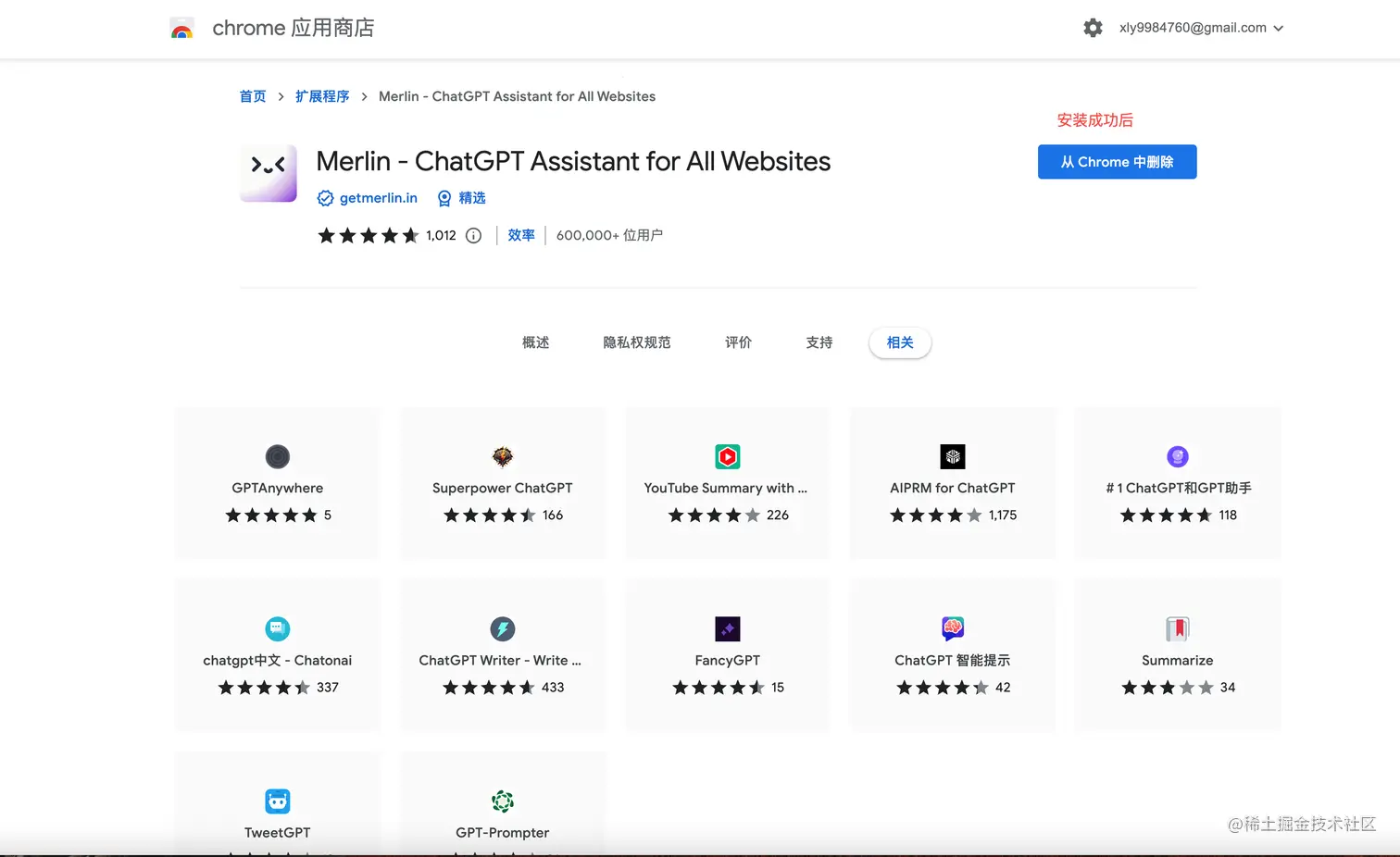Click the 从 Chrome 中删除 button
This screenshot has width=1400, height=857.
tap(1118, 162)
